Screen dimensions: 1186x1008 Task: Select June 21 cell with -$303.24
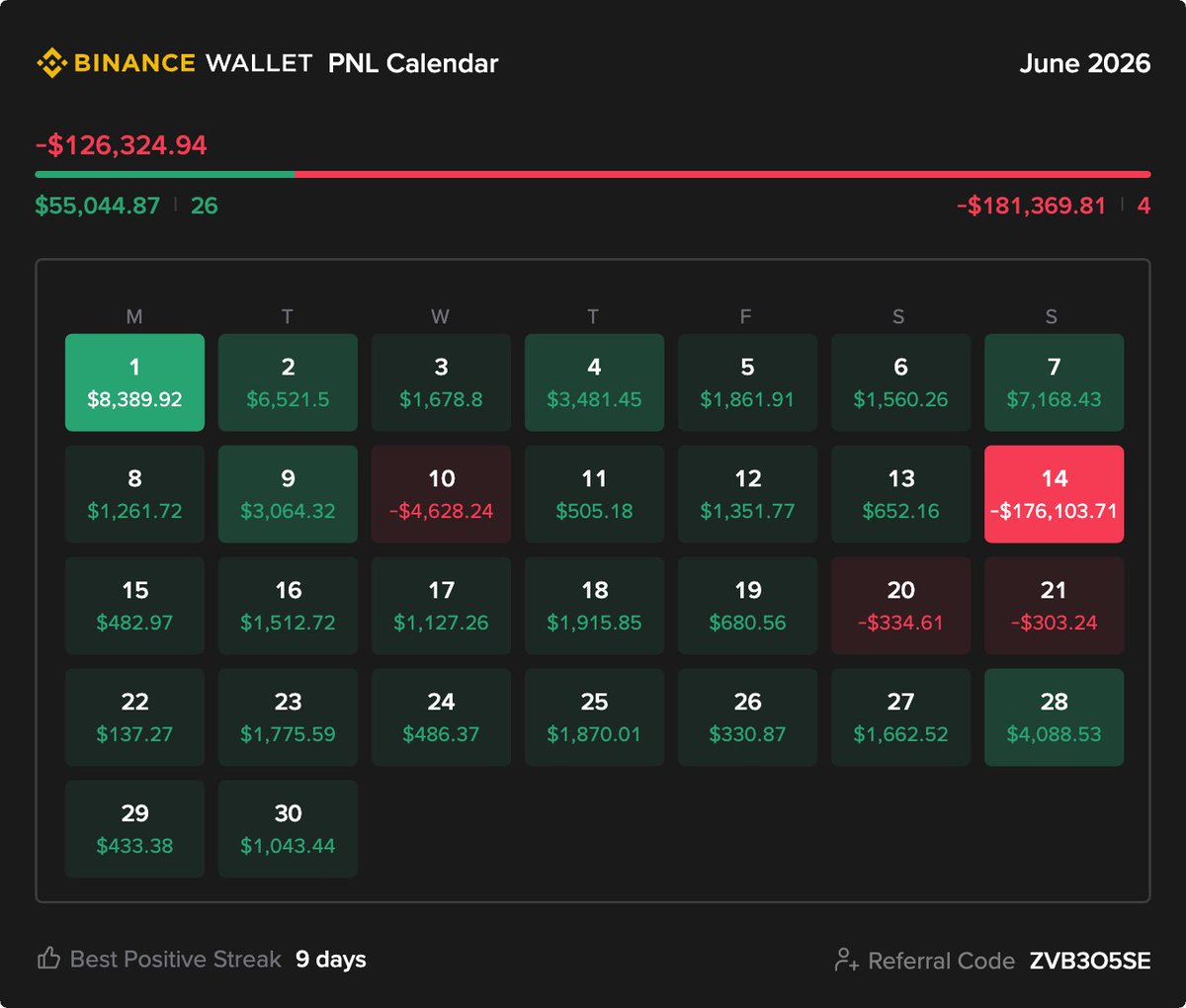(x=1054, y=606)
